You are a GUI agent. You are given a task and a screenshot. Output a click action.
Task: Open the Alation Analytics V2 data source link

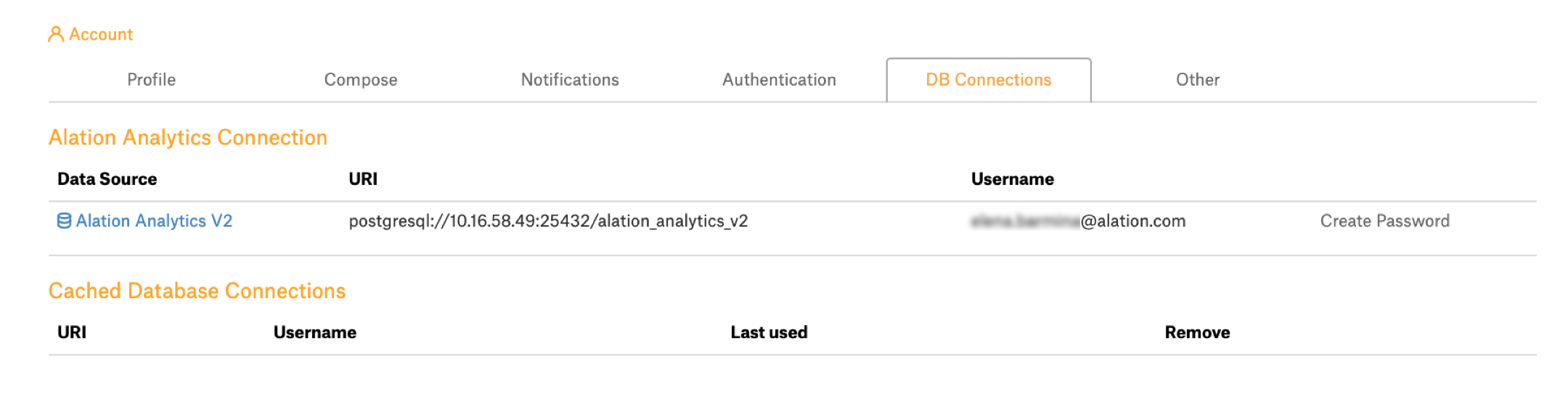tap(154, 221)
